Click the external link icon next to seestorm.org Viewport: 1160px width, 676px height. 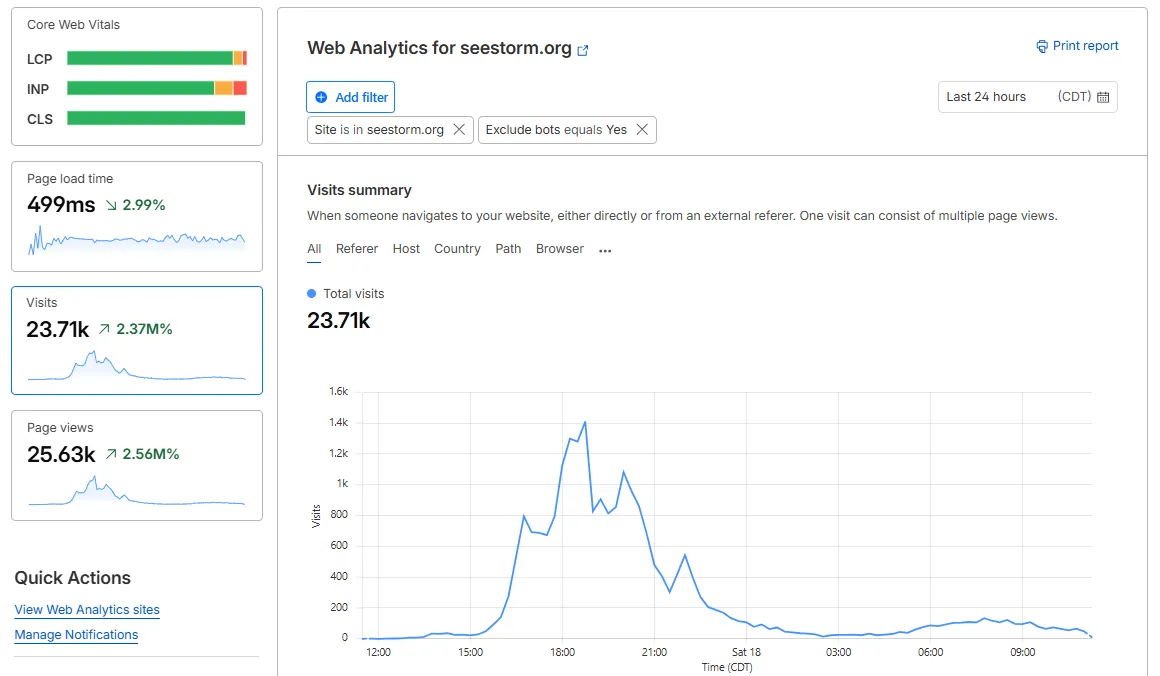pos(582,47)
